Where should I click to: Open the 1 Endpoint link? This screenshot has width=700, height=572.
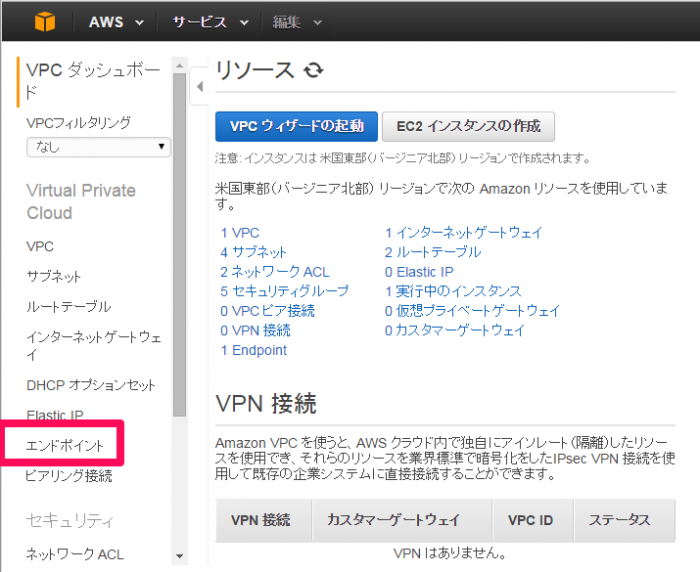[254, 350]
